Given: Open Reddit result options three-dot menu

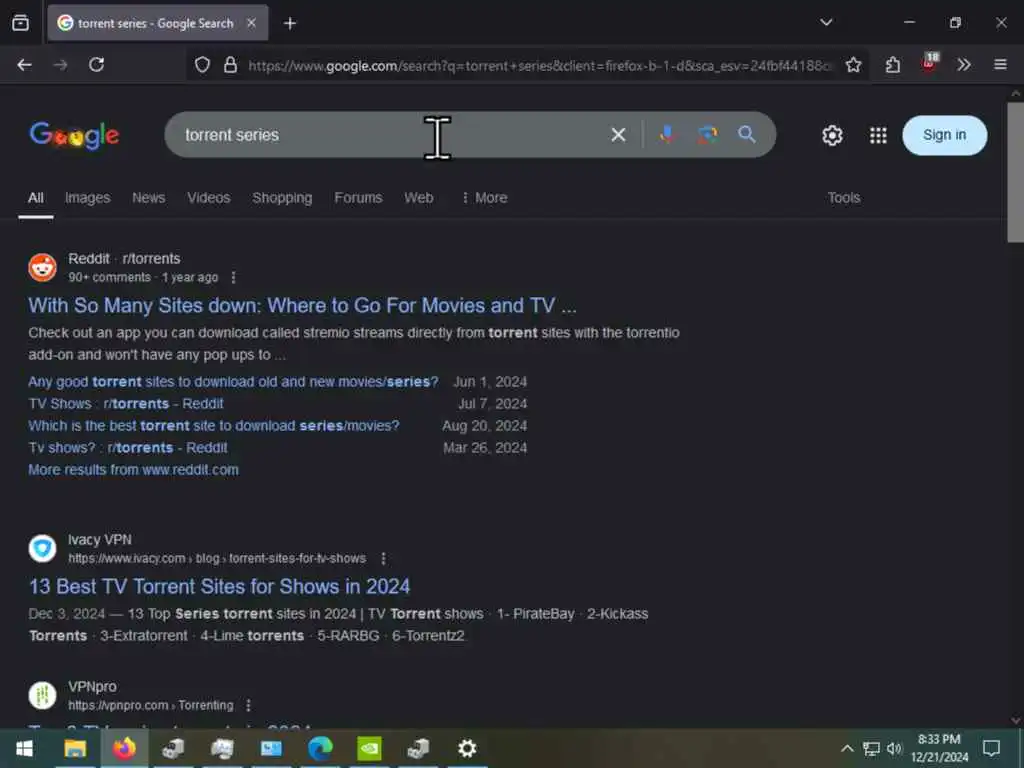Looking at the screenshot, I should [233, 278].
